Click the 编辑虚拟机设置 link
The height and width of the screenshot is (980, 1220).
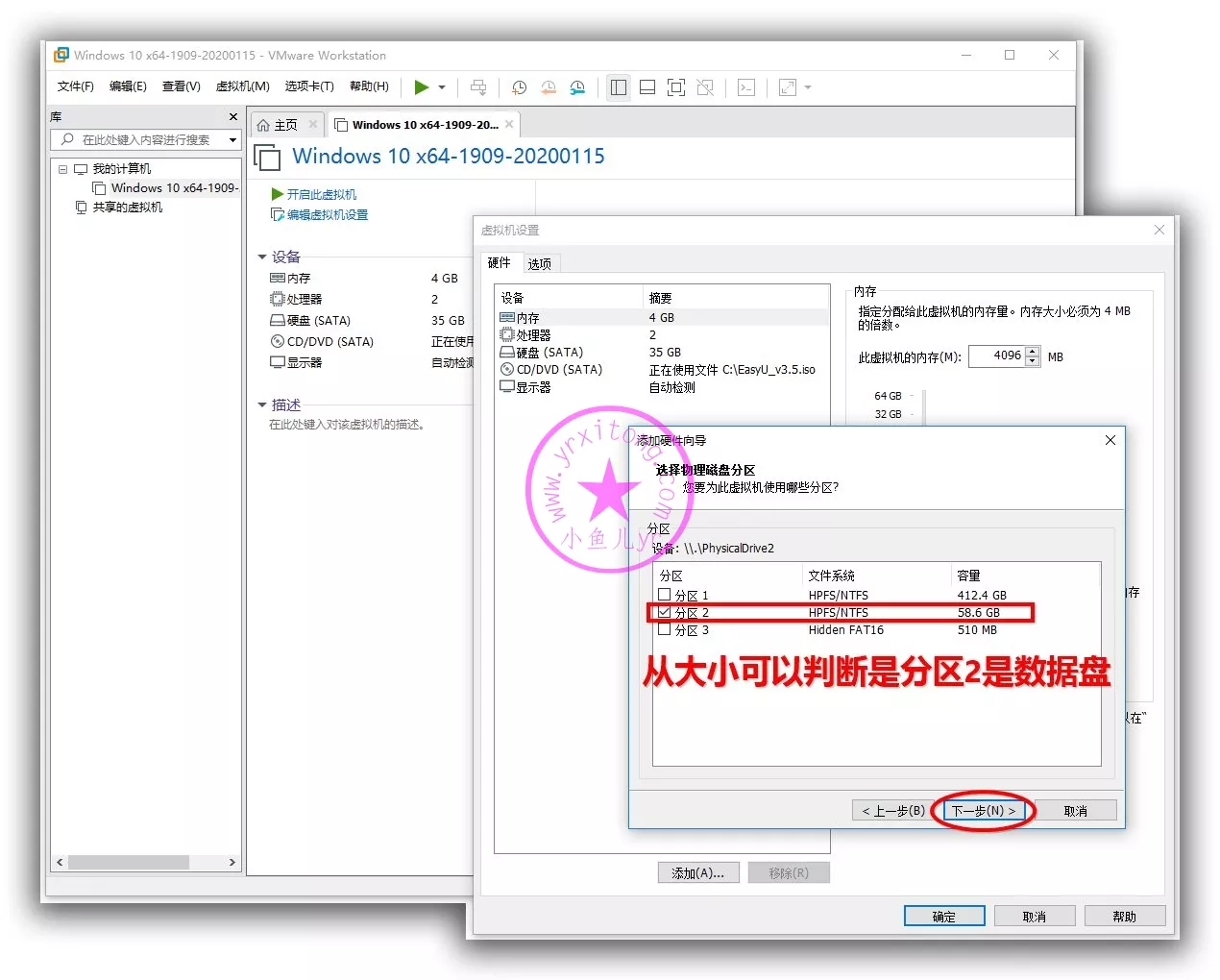(x=327, y=215)
